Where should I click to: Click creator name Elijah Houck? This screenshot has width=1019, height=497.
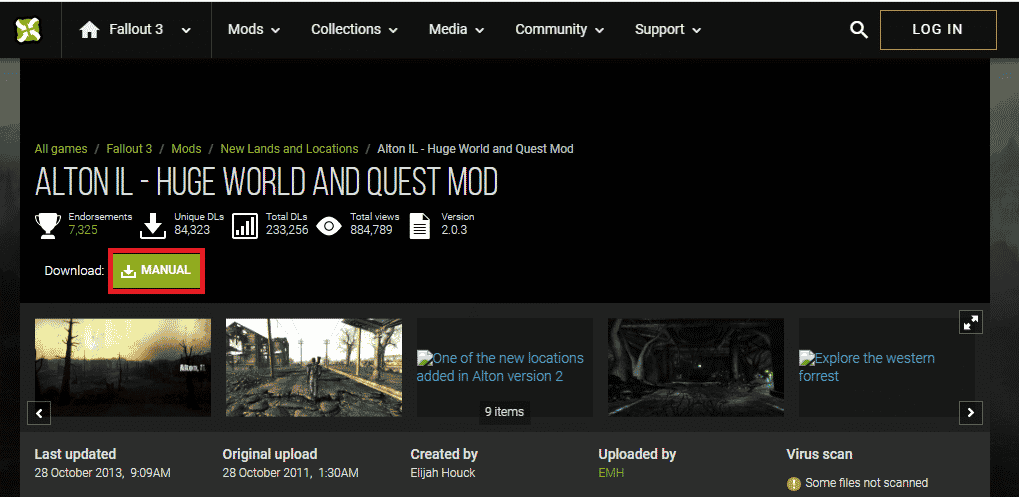443,473
